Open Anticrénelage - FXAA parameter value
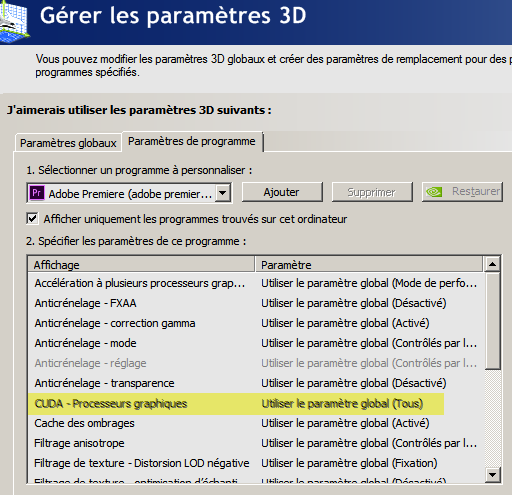The width and height of the screenshot is (512, 495). (x=353, y=303)
